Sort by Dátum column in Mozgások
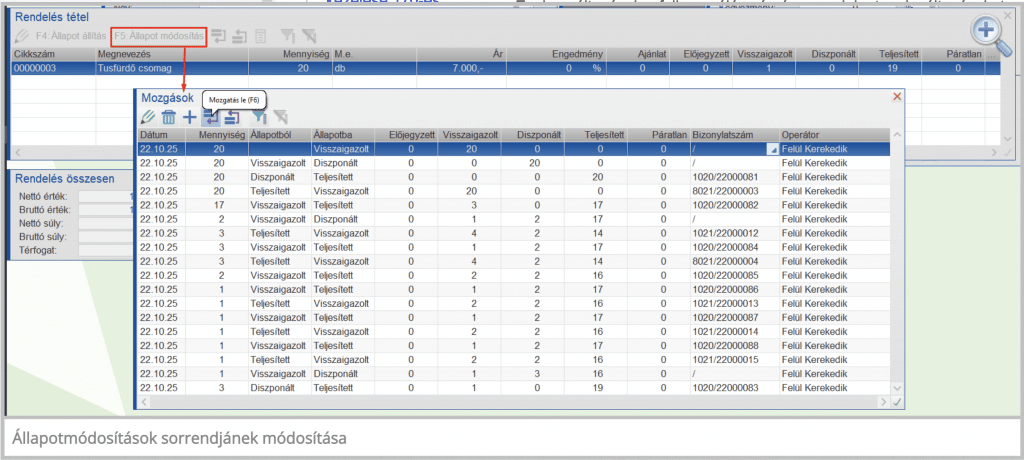1024x460 pixels. 161,135
